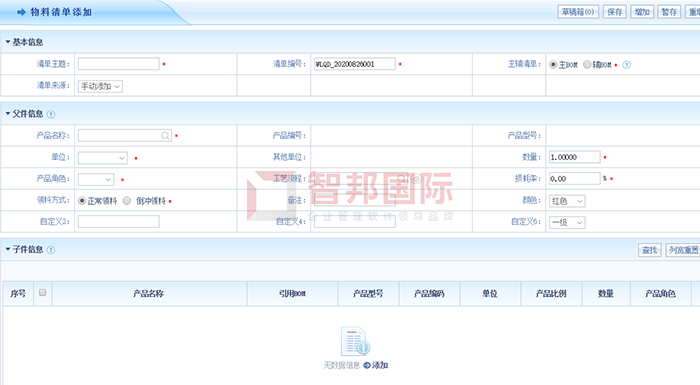This screenshot has width=700, height=385.
Task: Click the magnifier icon in 产品名称 field
Action: tap(165, 135)
